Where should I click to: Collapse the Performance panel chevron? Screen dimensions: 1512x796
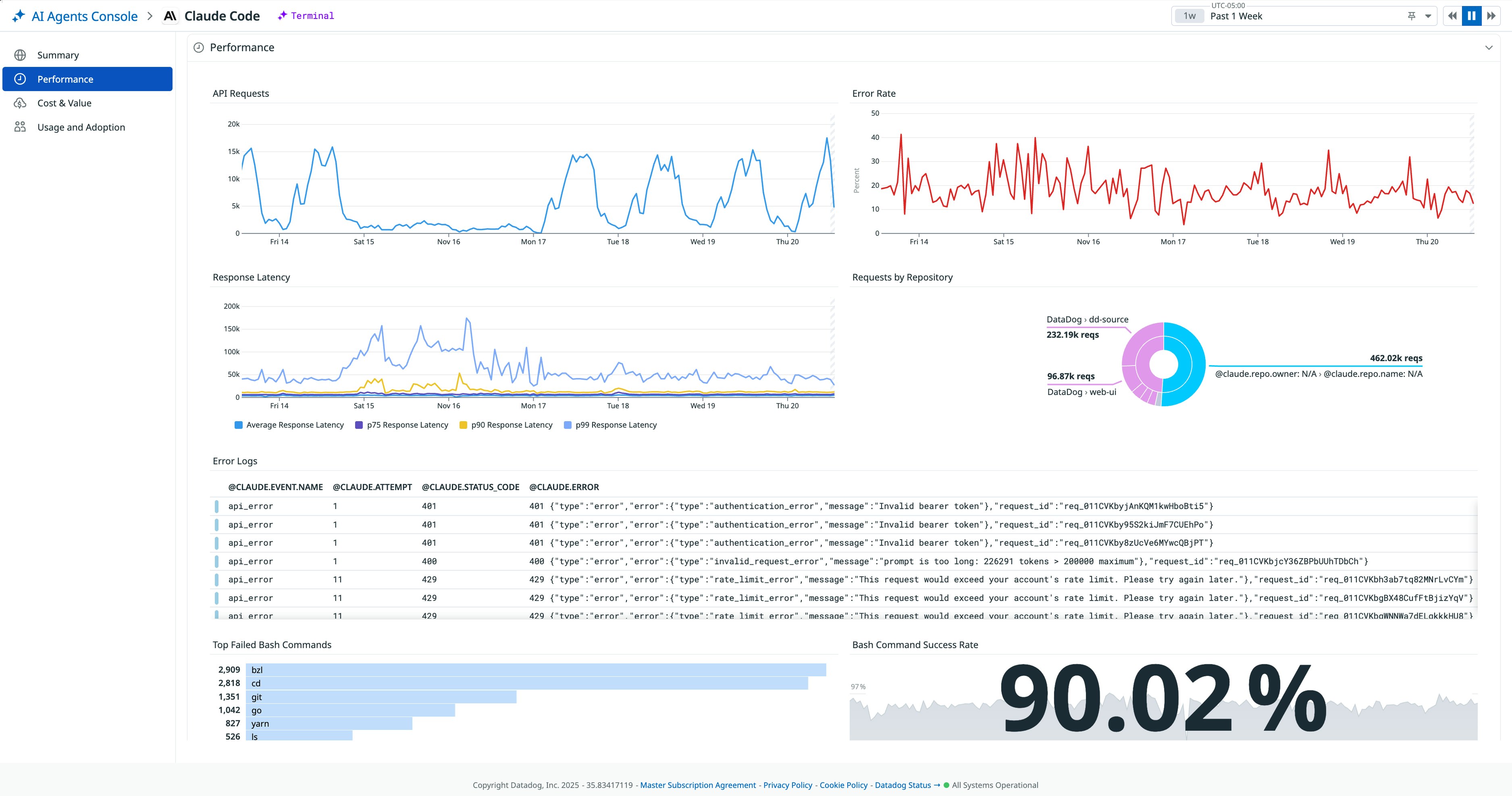1489,47
